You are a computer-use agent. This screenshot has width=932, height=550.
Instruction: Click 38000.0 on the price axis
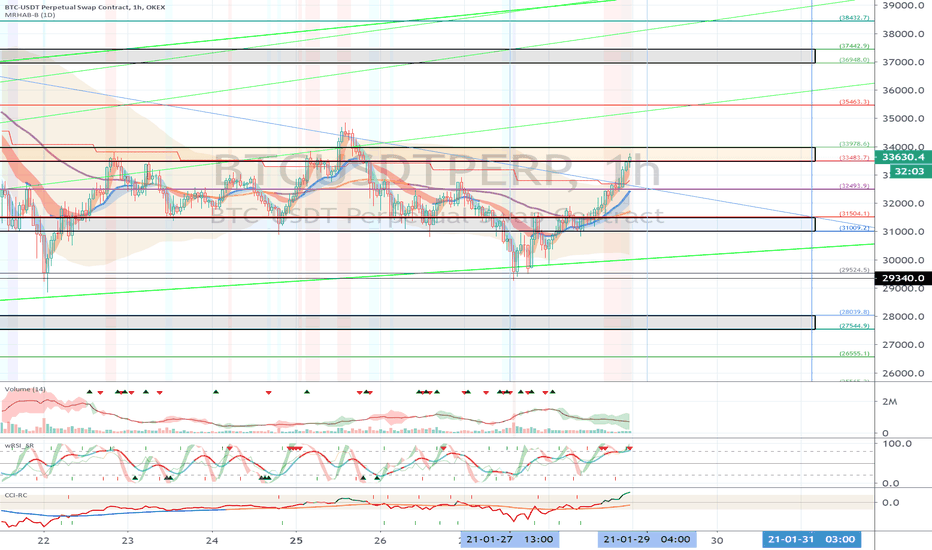click(x=903, y=34)
